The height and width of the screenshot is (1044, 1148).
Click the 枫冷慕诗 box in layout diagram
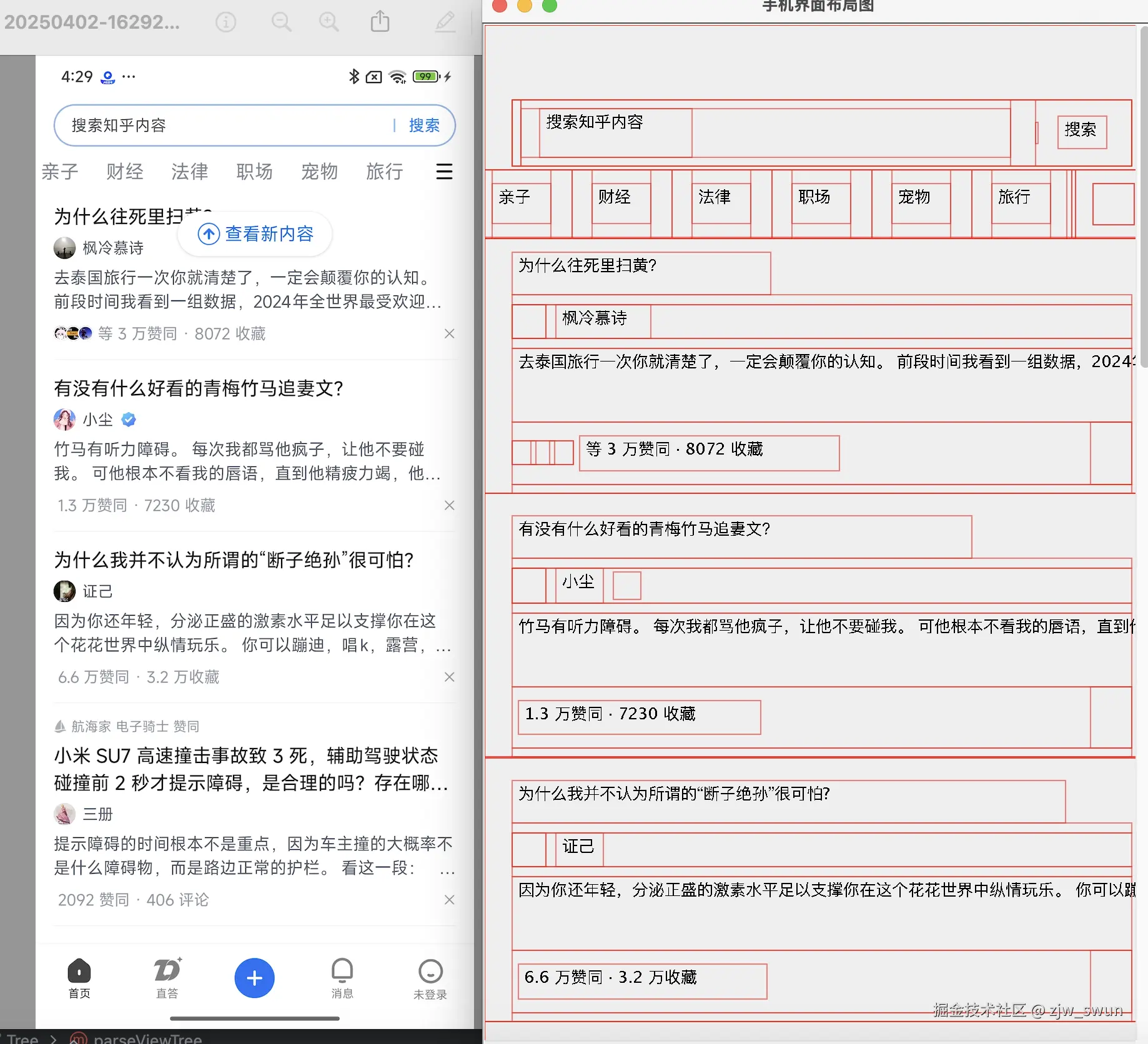click(603, 321)
